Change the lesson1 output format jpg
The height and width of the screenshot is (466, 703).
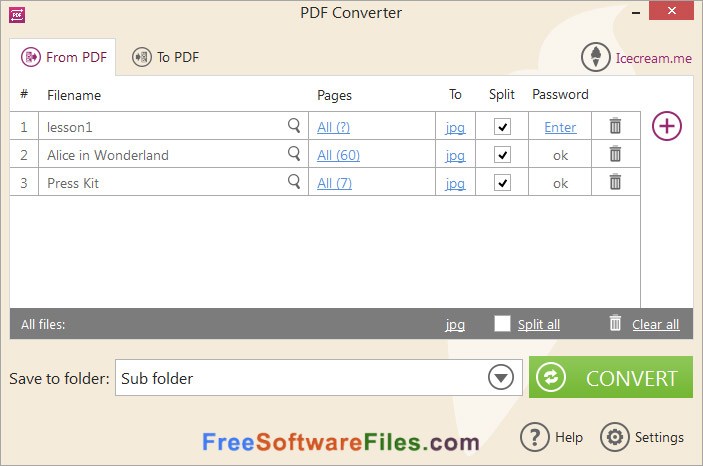455,128
